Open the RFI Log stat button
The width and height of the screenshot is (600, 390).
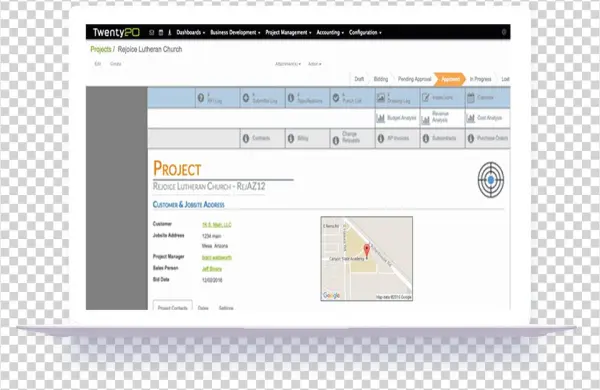(217, 98)
